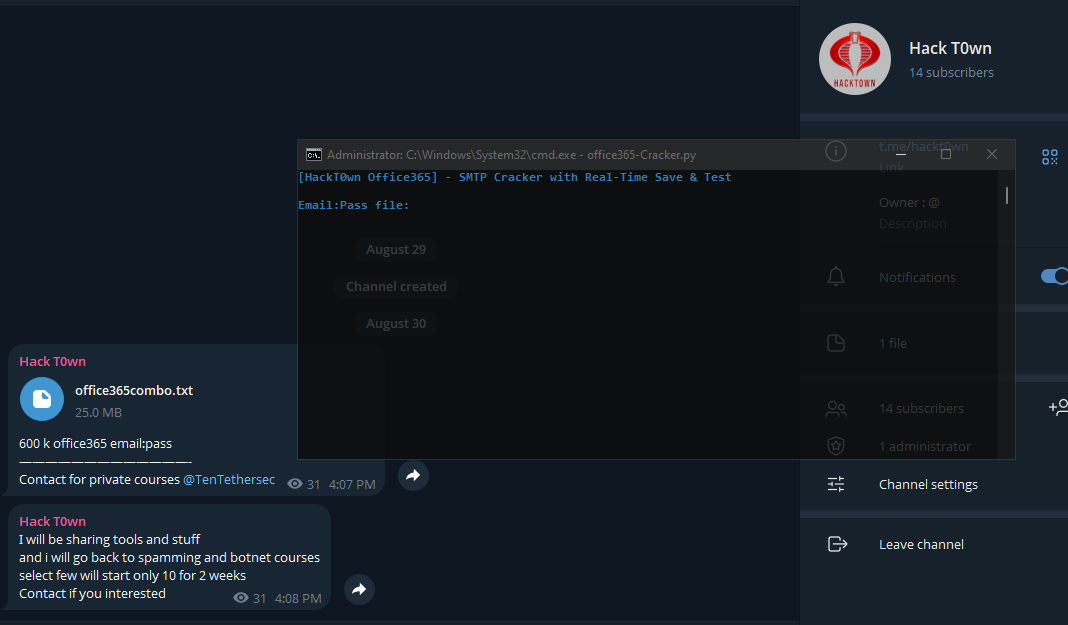Screen dimensions: 1068x625
Task: Click the 25.0 MB file size text
Action: coord(98,413)
